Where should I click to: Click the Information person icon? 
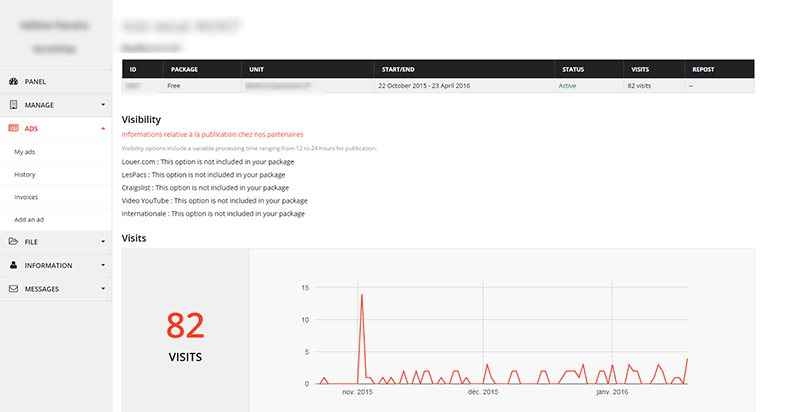point(14,265)
